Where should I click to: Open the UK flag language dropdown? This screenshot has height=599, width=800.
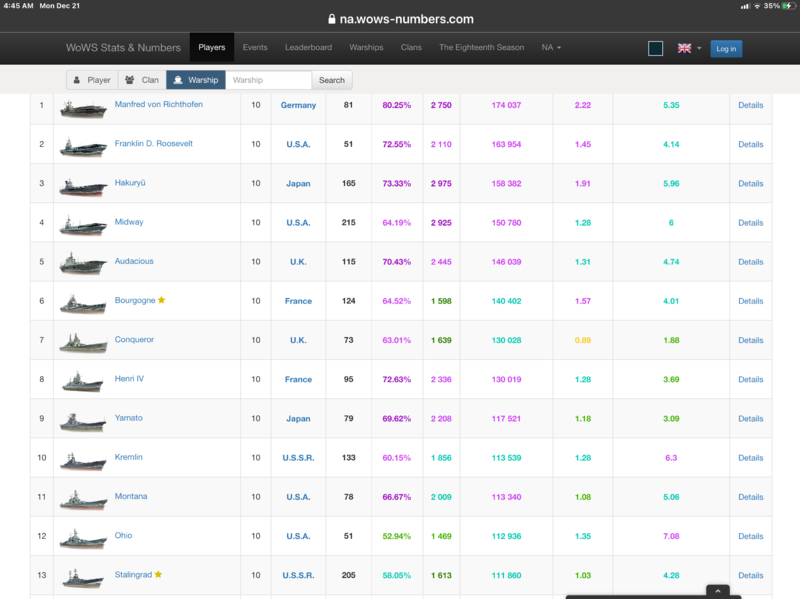[x=689, y=48]
